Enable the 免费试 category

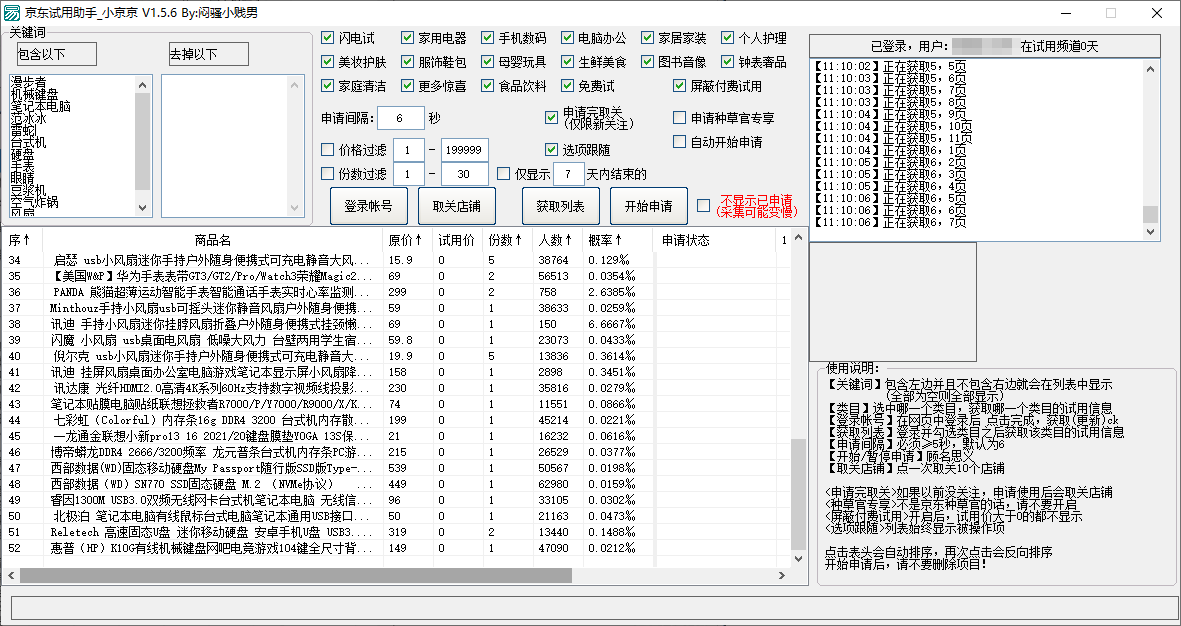point(568,85)
